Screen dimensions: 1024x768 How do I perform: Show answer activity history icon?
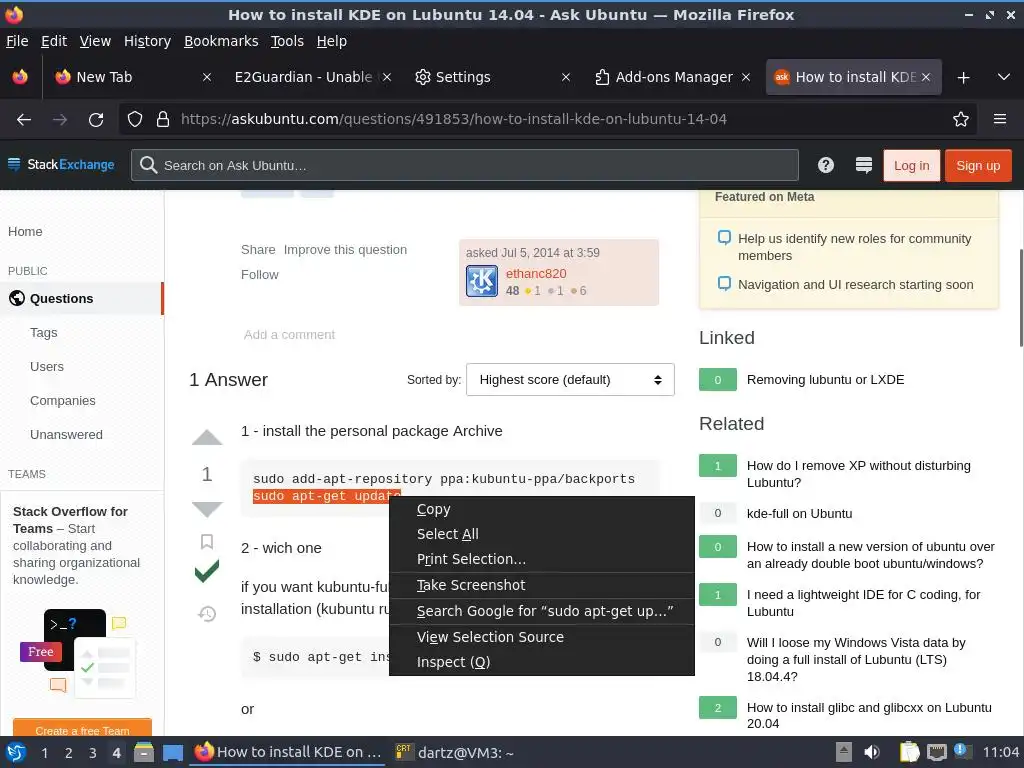(x=207, y=614)
